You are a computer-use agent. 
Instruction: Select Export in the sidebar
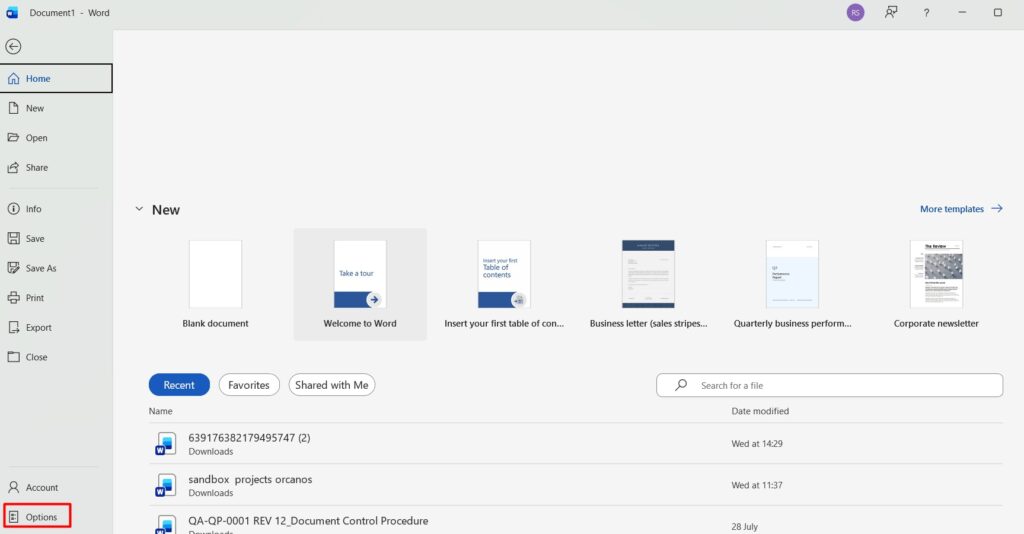pyautogui.click(x=56, y=328)
